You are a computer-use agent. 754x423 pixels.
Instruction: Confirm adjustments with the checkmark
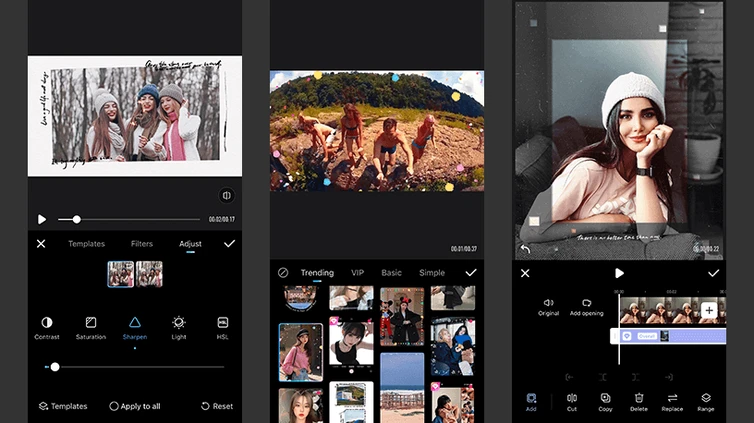(x=229, y=244)
